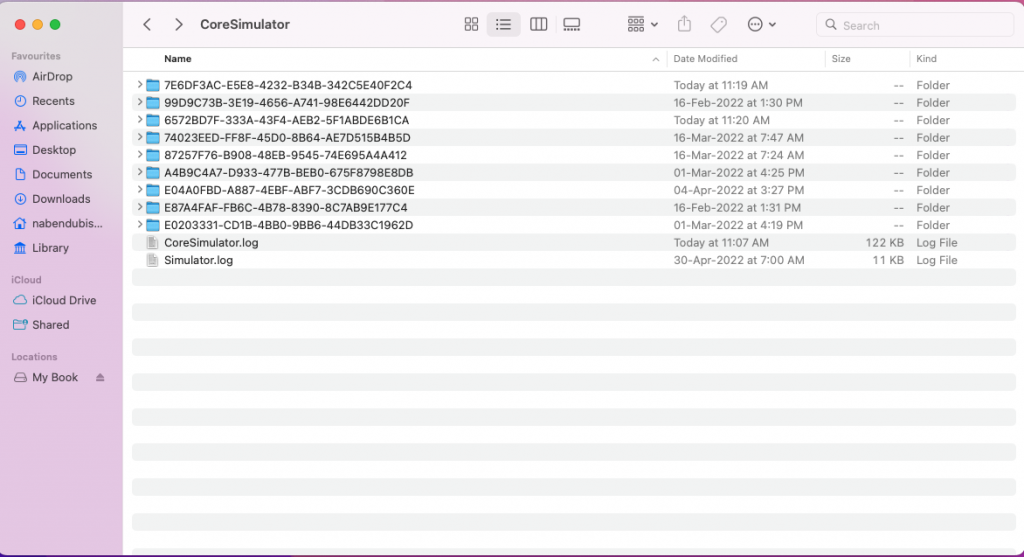Select the A4B9C4A7-D933-477B-BEB0-675F8798E8DB folder name
This screenshot has height=557, width=1024.
[289, 173]
